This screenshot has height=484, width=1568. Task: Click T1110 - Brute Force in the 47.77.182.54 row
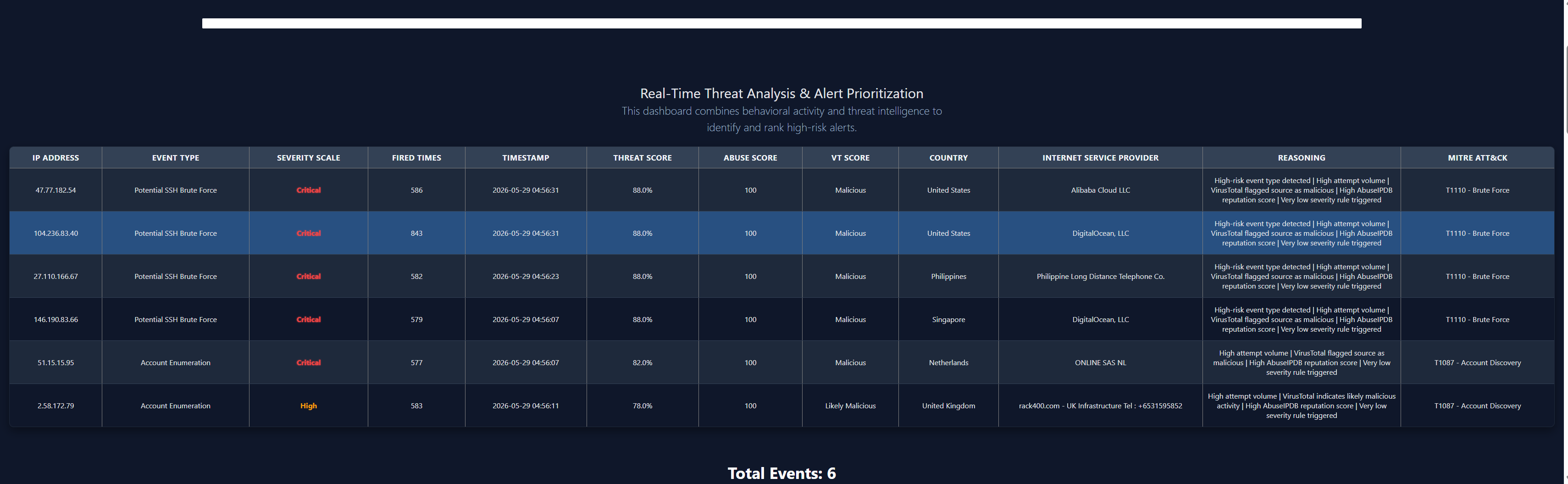coord(1477,190)
